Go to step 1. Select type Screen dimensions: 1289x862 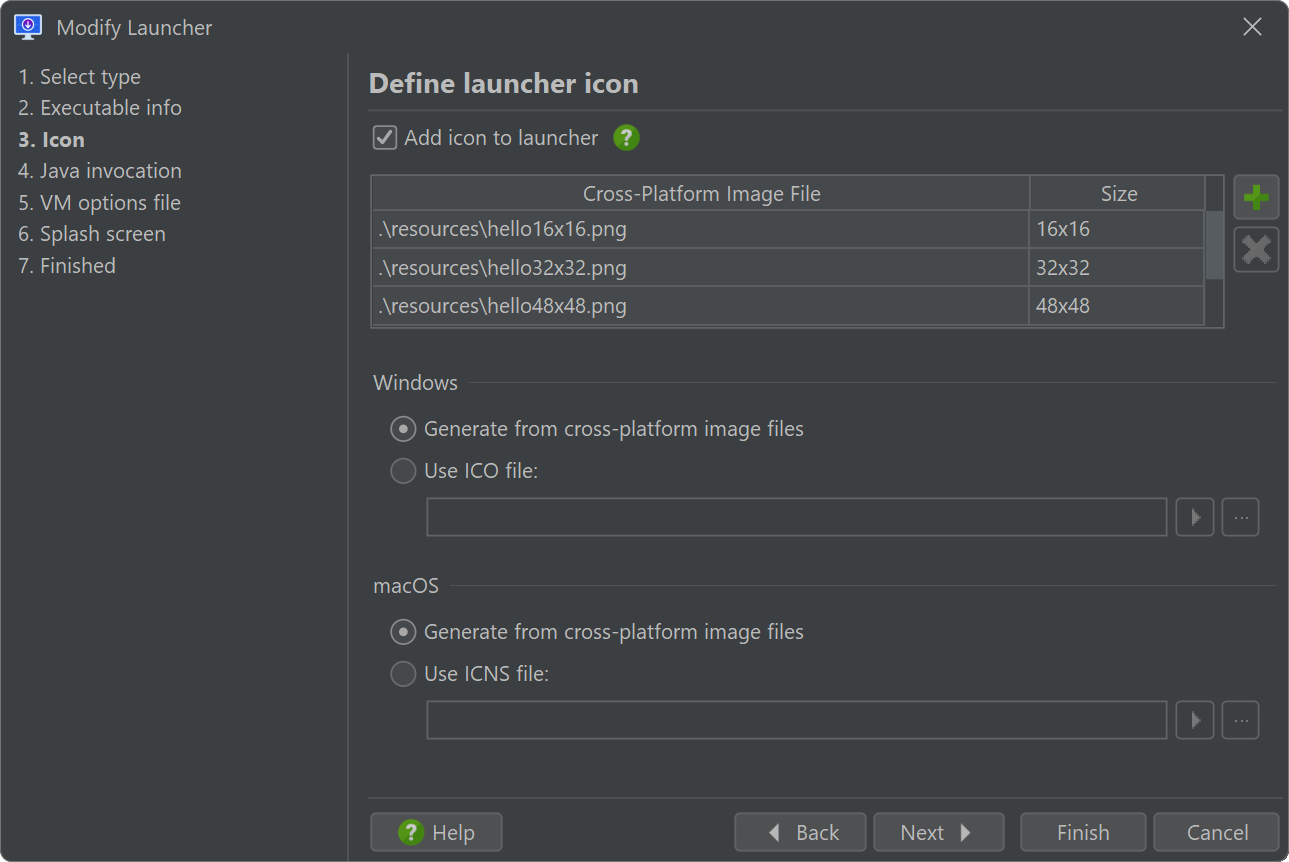click(80, 77)
